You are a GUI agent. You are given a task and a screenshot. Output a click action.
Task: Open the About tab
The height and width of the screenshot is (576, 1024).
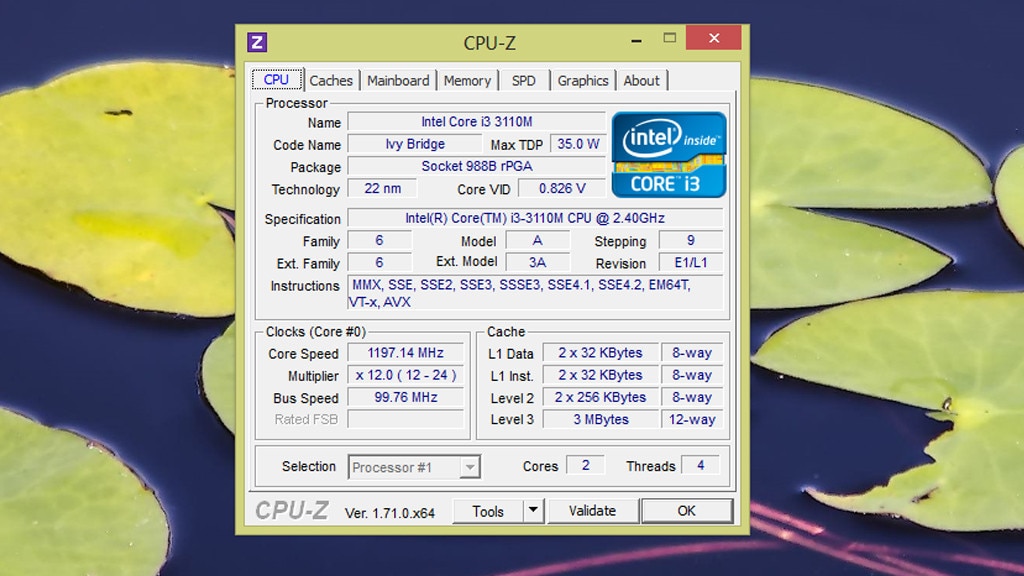(x=642, y=80)
